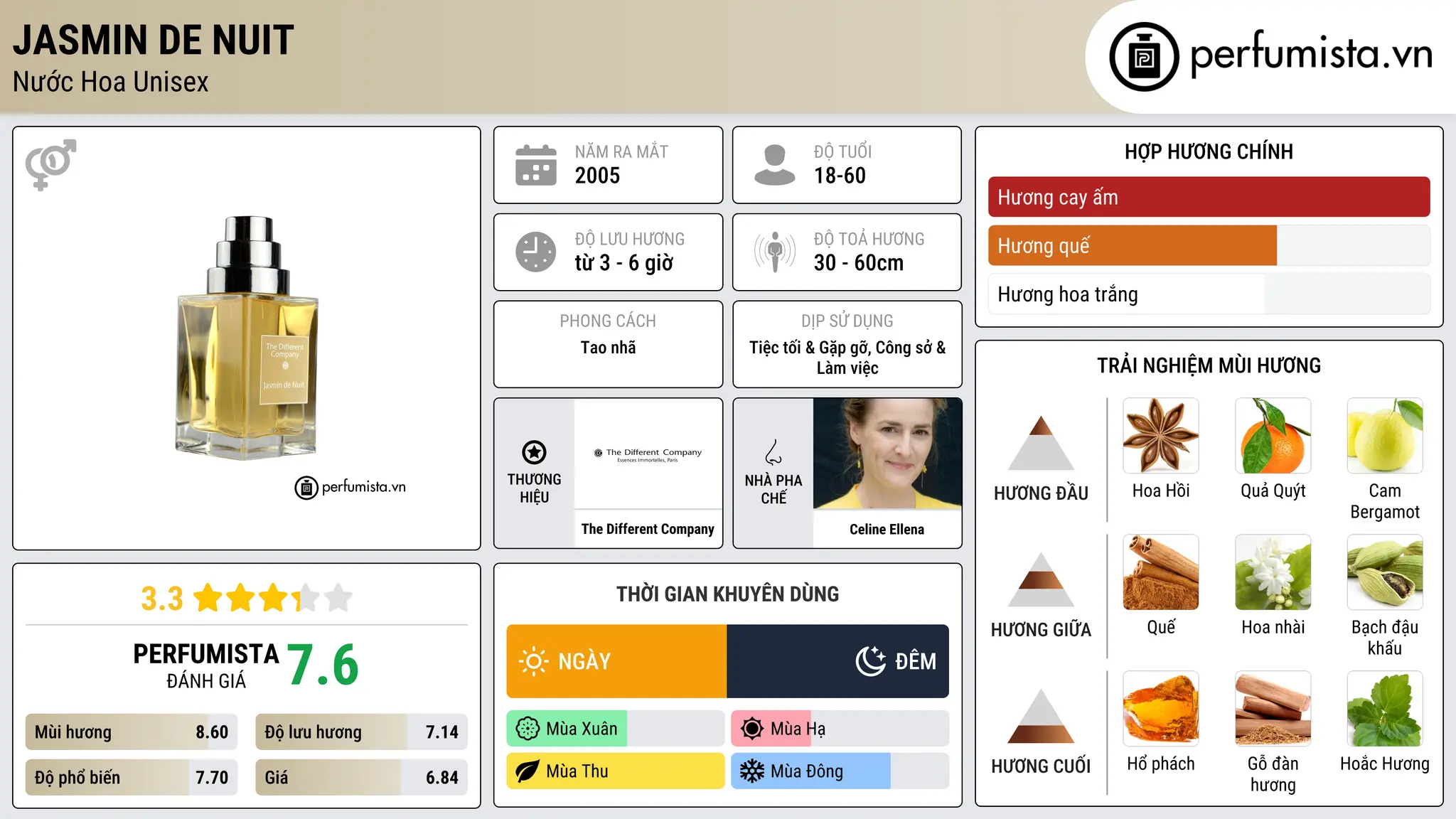Click the Celine Ellena portrait photo
The width and height of the screenshot is (1456, 819).
click(x=887, y=454)
